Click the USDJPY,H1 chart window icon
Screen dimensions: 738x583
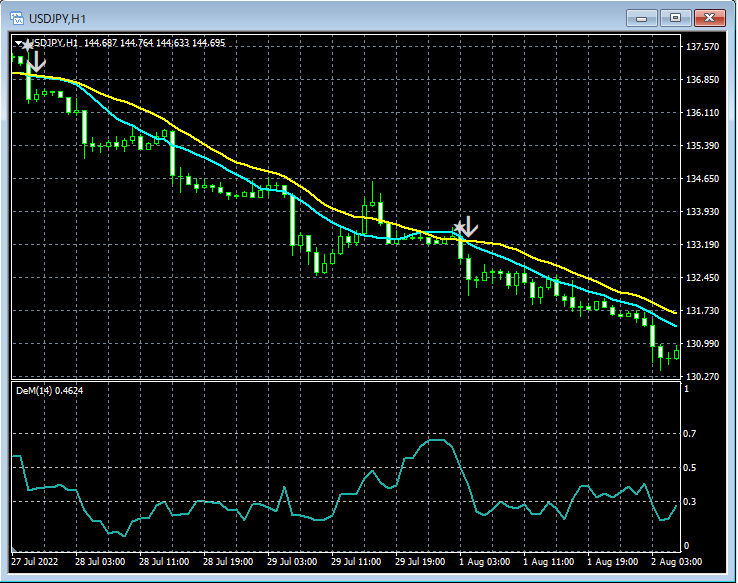[x=17, y=18]
